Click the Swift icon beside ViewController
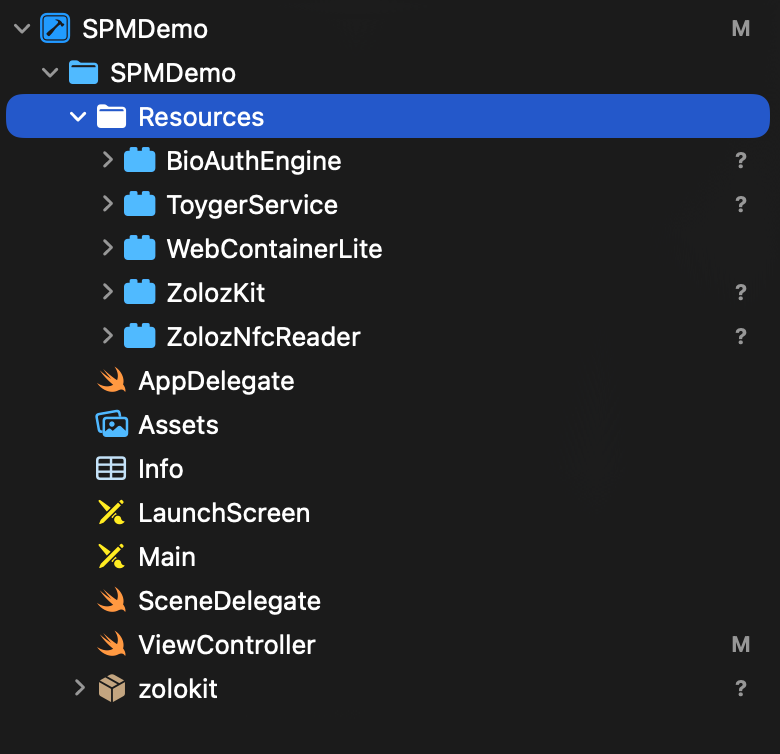780x754 pixels. click(111, 645)
